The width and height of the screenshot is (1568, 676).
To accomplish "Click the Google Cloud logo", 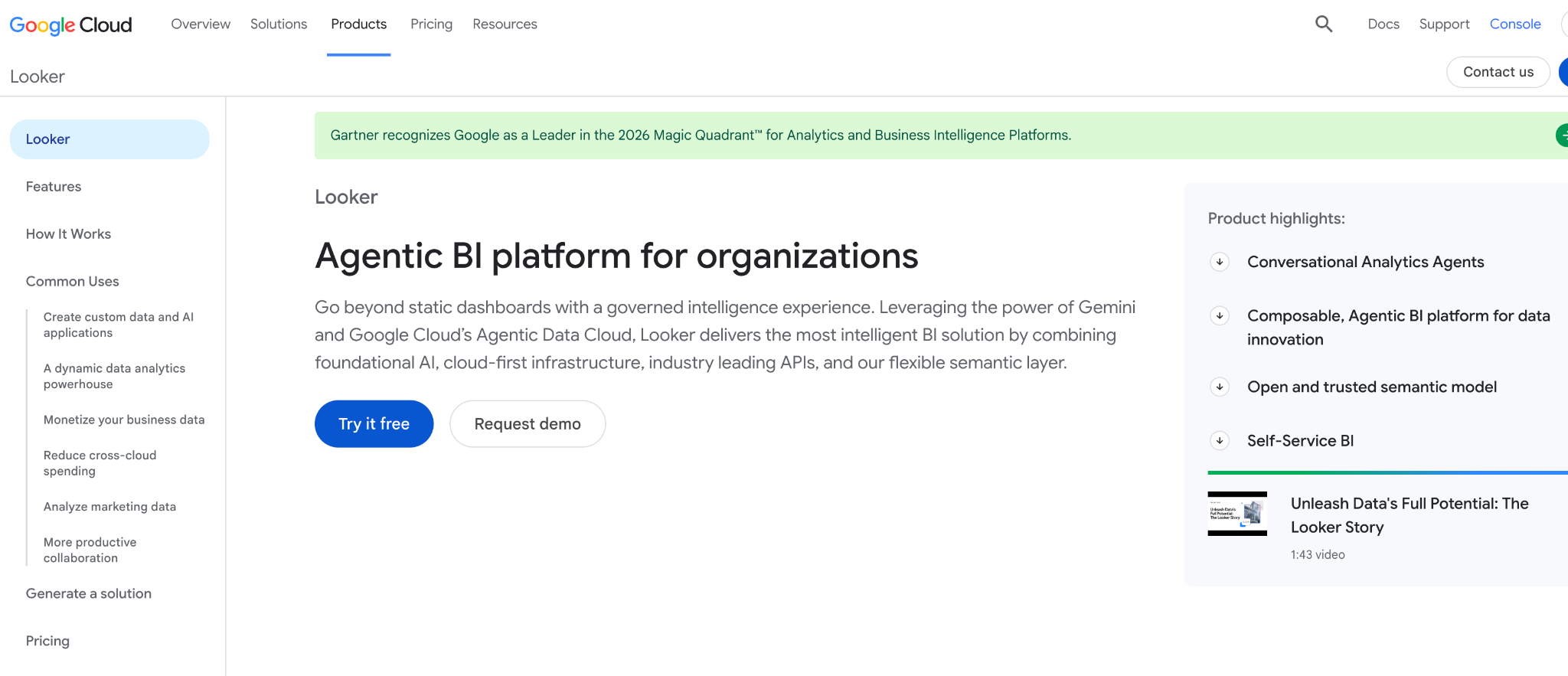I will click(x=70, y=24).
